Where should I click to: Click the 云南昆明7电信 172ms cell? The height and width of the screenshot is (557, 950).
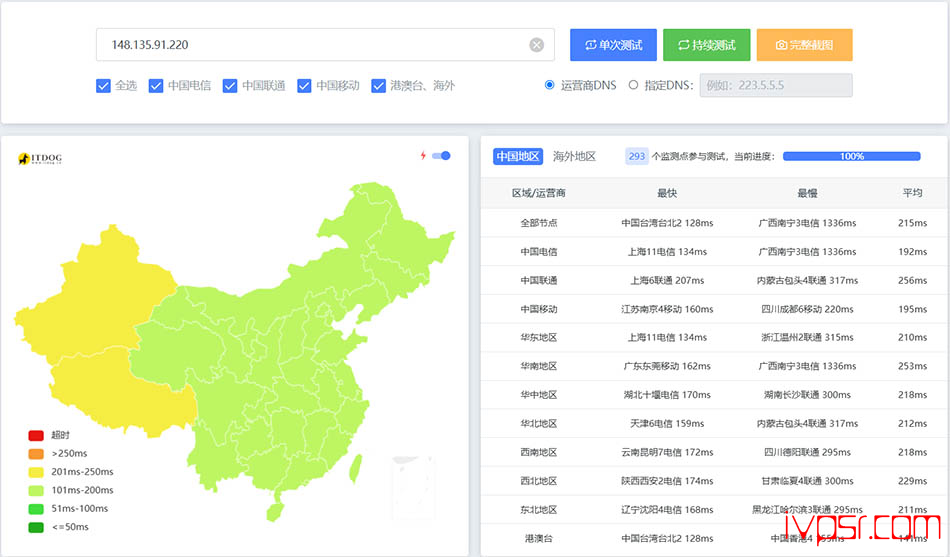[667, 452]
